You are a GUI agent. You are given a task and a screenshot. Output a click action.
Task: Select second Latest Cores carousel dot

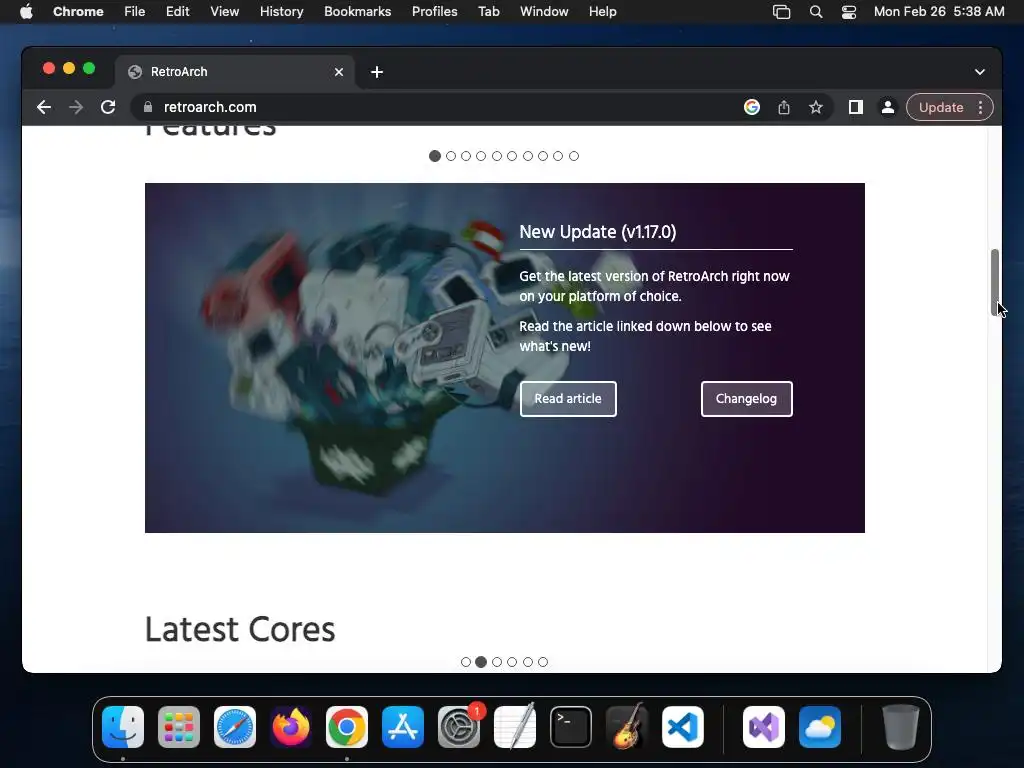(481, 662)
